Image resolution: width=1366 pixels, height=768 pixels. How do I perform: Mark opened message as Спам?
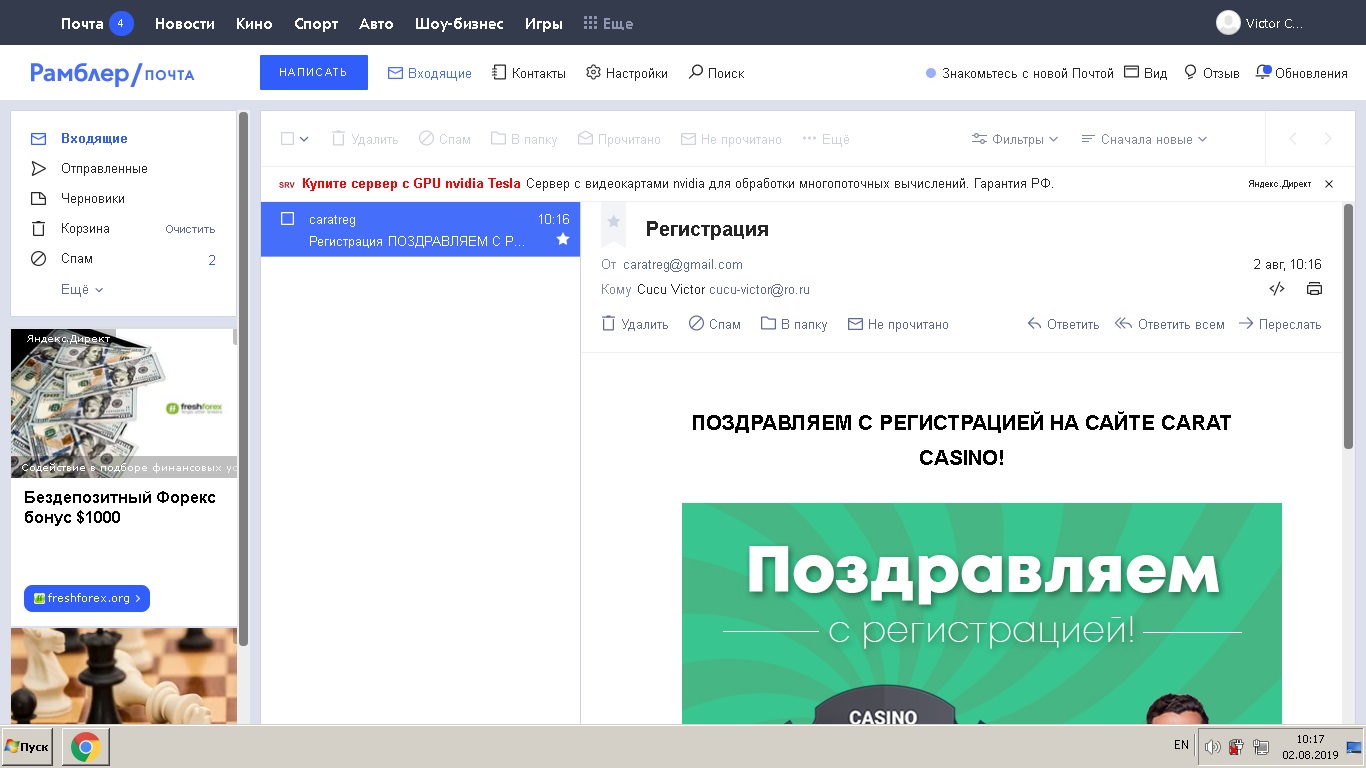[715, 324]
